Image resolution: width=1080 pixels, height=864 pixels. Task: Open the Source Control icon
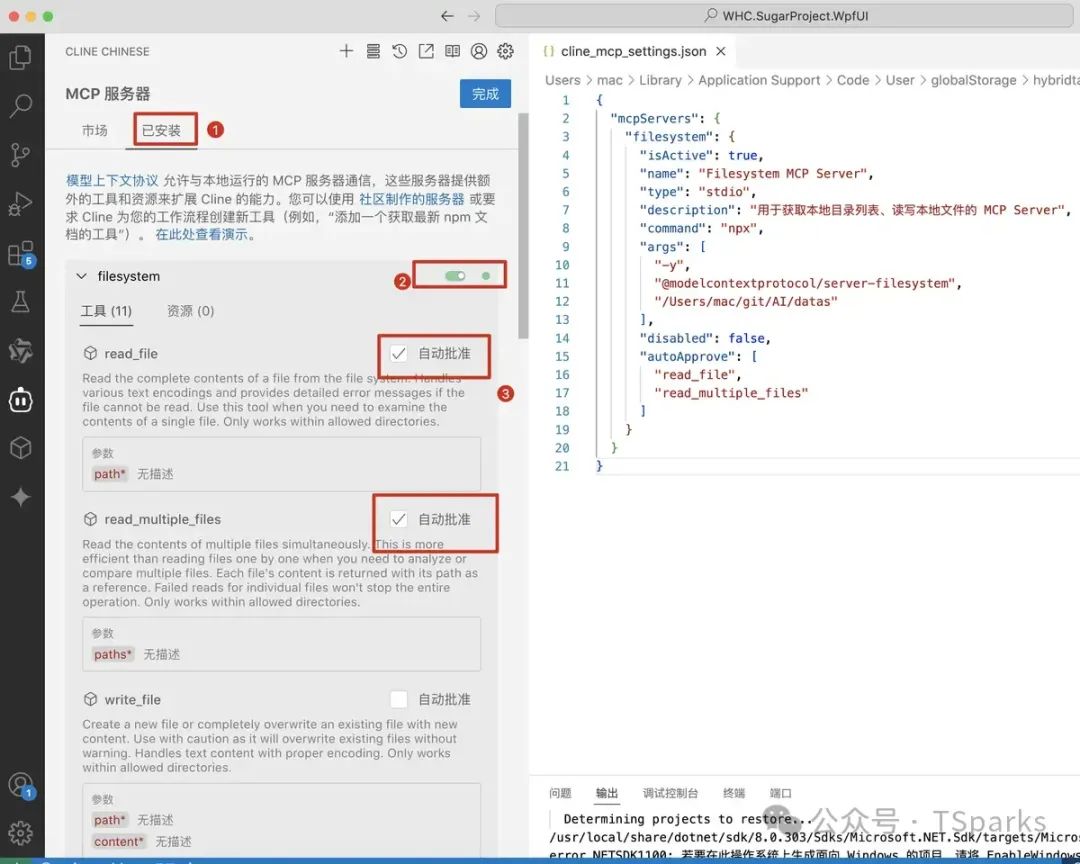pyautogui.click(x=22, y=152)
